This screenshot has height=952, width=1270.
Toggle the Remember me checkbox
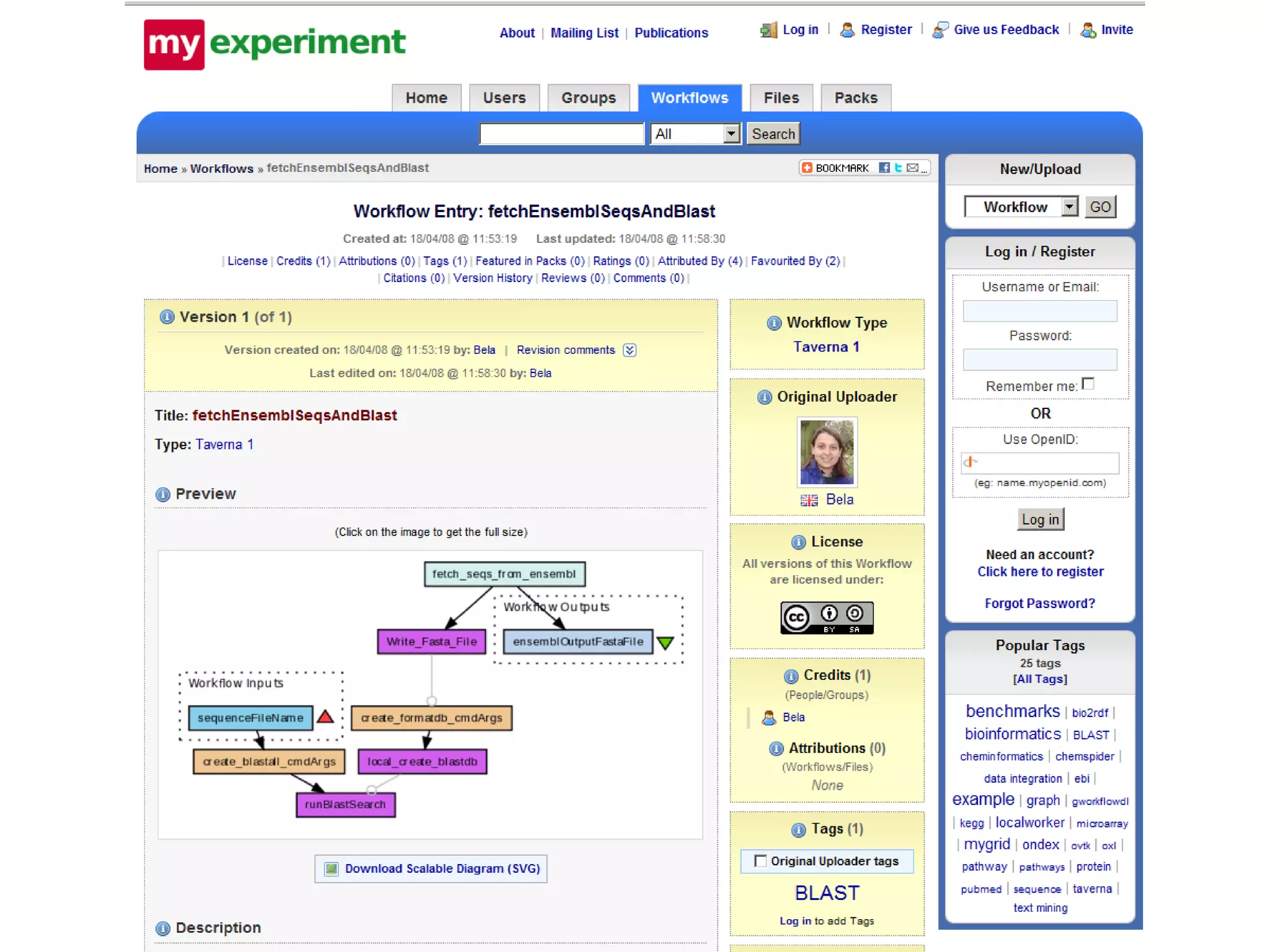1088,384
